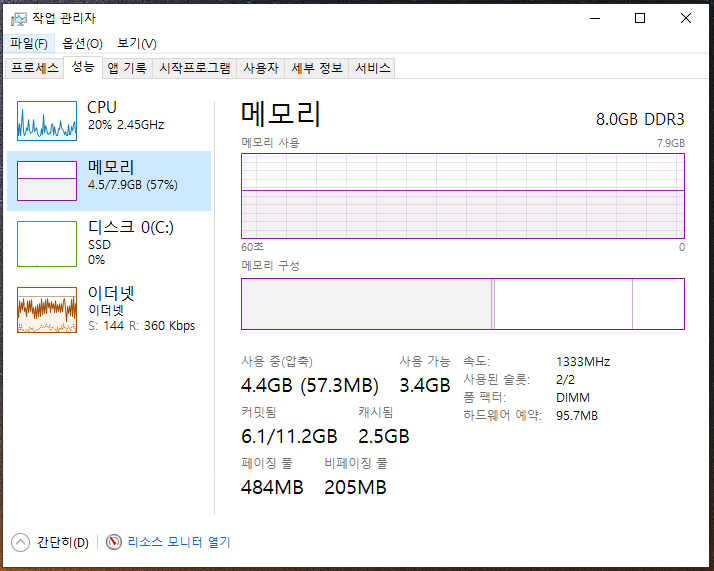Click the large 메모리 heading
714x571 pixels.
pos(281,113)
